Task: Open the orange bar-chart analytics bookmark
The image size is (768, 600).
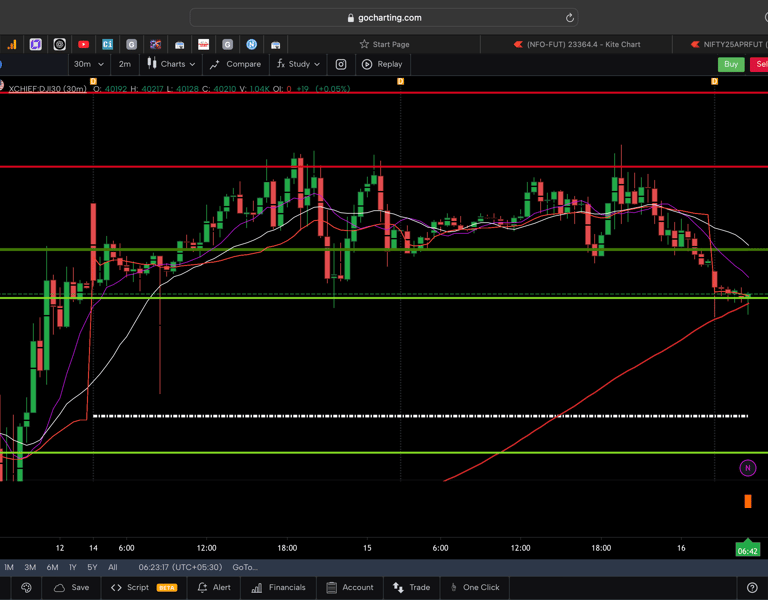Action: pyautogui.click(x=12, y=45)
